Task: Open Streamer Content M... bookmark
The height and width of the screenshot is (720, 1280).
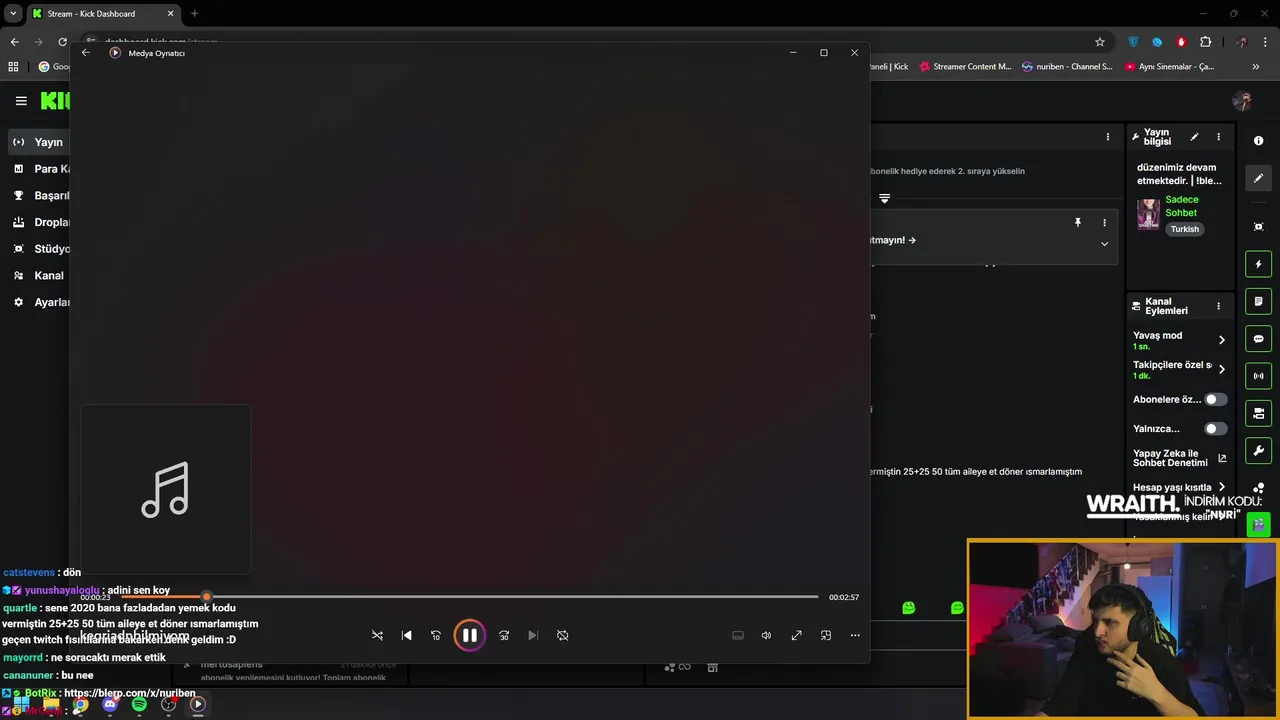Action: click(x=964, y=67)
